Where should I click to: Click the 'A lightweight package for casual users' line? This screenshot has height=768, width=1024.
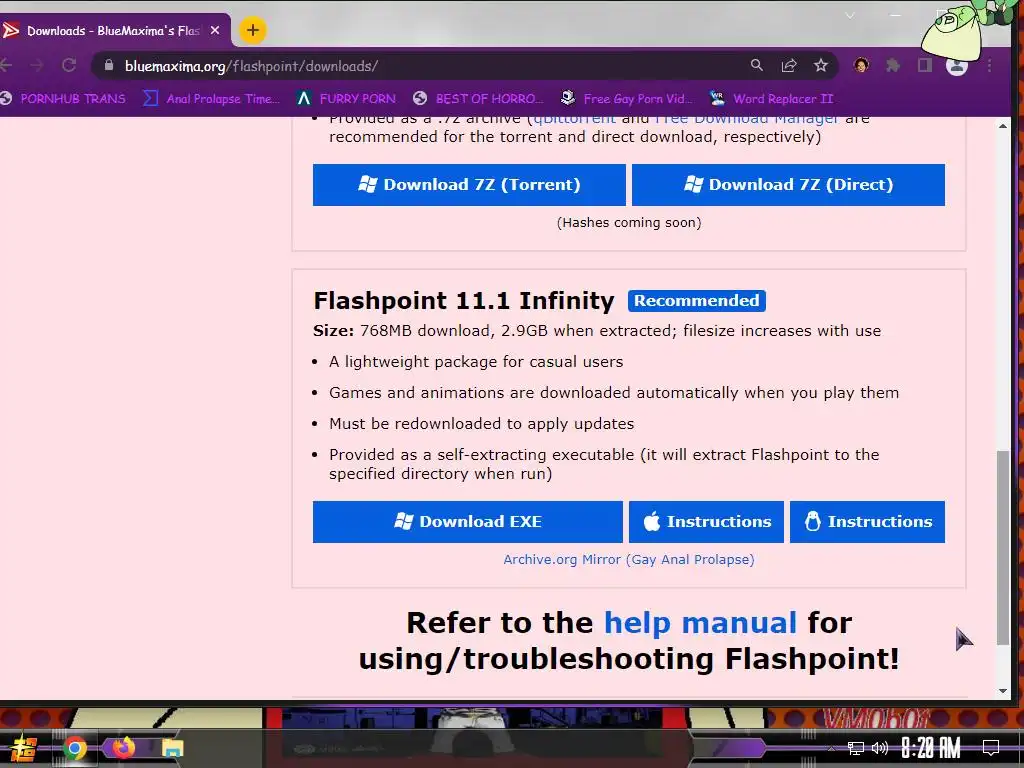476,362
